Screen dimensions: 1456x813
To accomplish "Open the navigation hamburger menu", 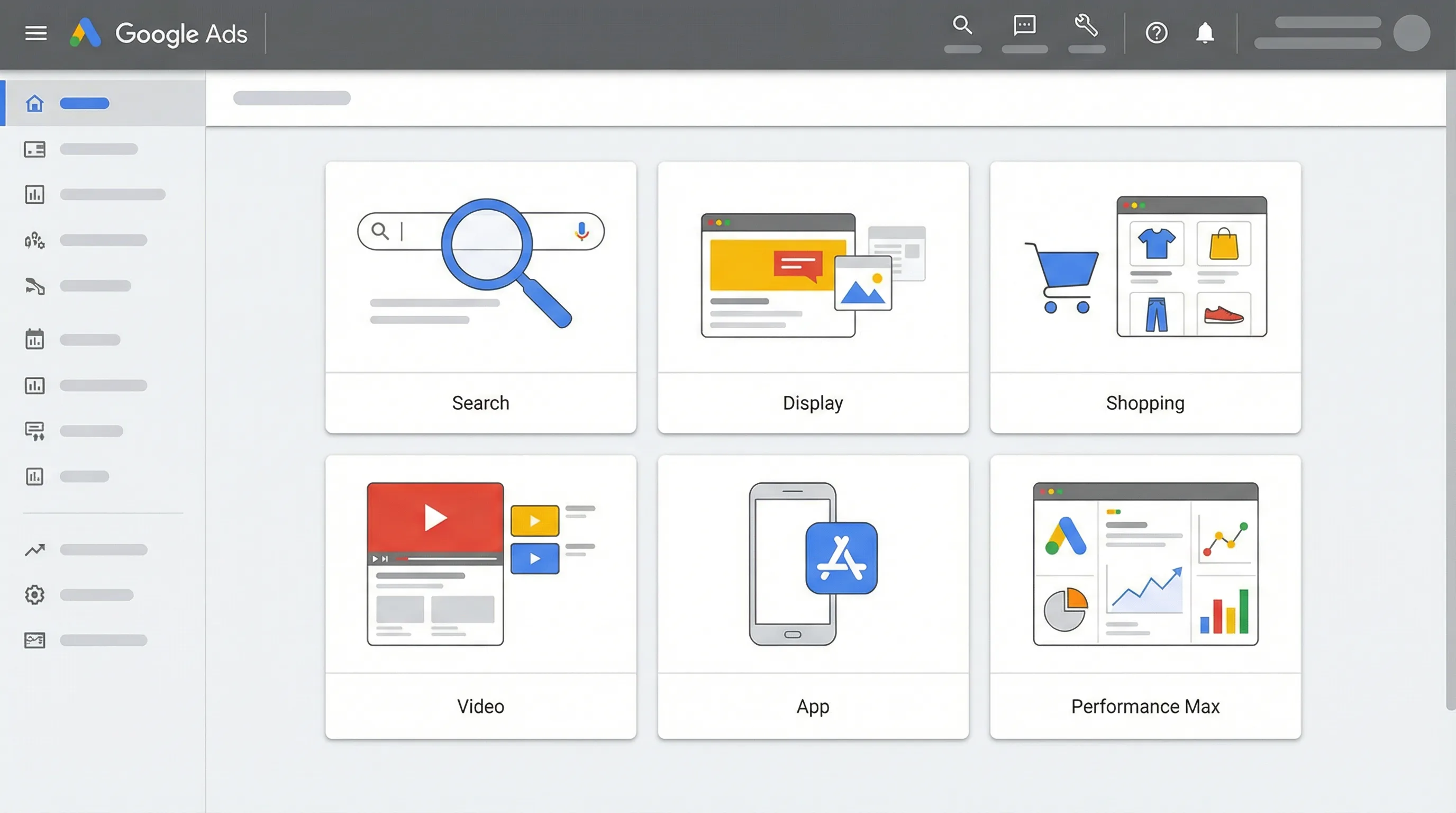I will tap(35, 33).
